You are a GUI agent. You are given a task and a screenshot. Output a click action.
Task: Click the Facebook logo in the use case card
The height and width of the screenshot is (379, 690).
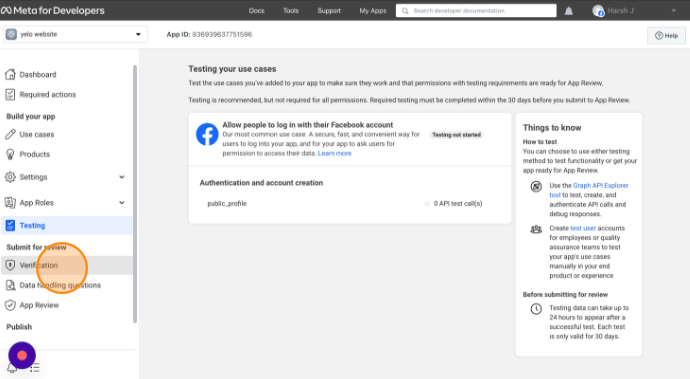[207, 134]
